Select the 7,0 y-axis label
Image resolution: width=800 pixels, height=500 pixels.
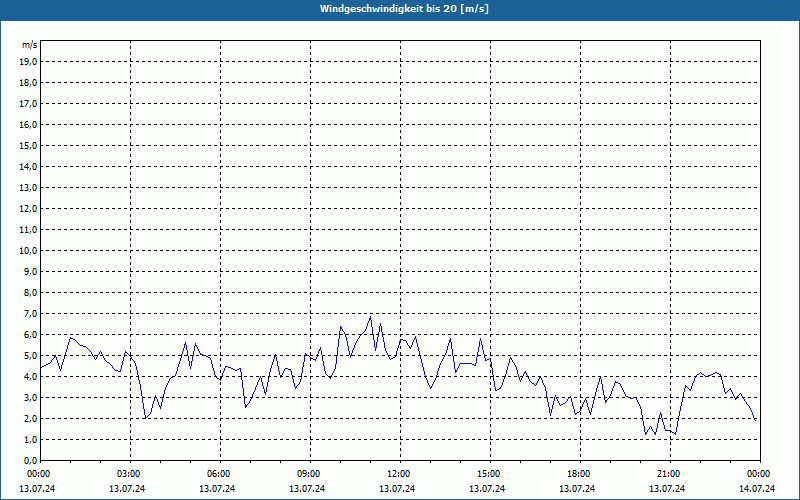pyautogui.click(x=30, y=313)
